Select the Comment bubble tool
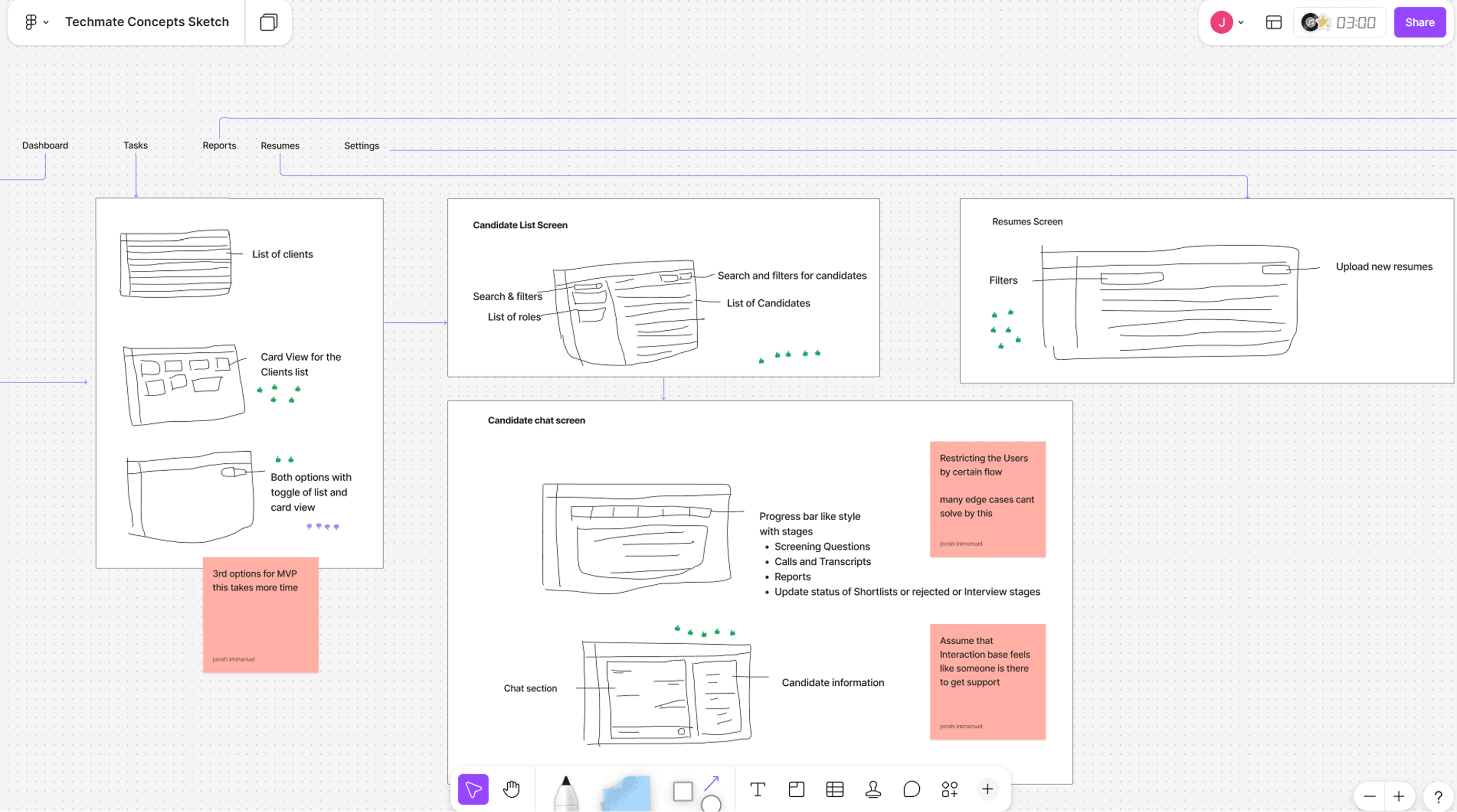The height and width of the screenshot is (812, 1457). 911,789
